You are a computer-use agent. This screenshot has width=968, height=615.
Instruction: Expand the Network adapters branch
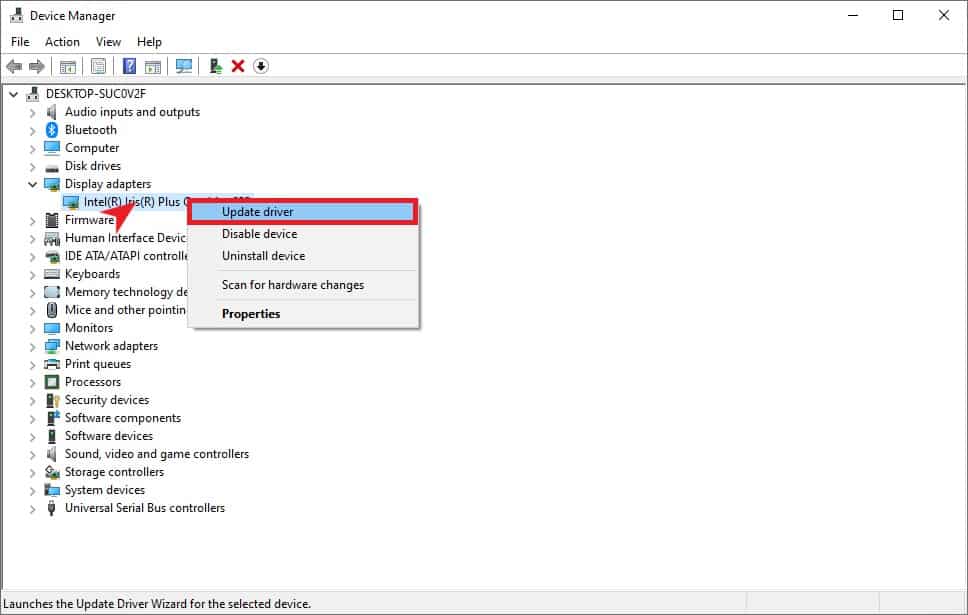click(32, 346)
